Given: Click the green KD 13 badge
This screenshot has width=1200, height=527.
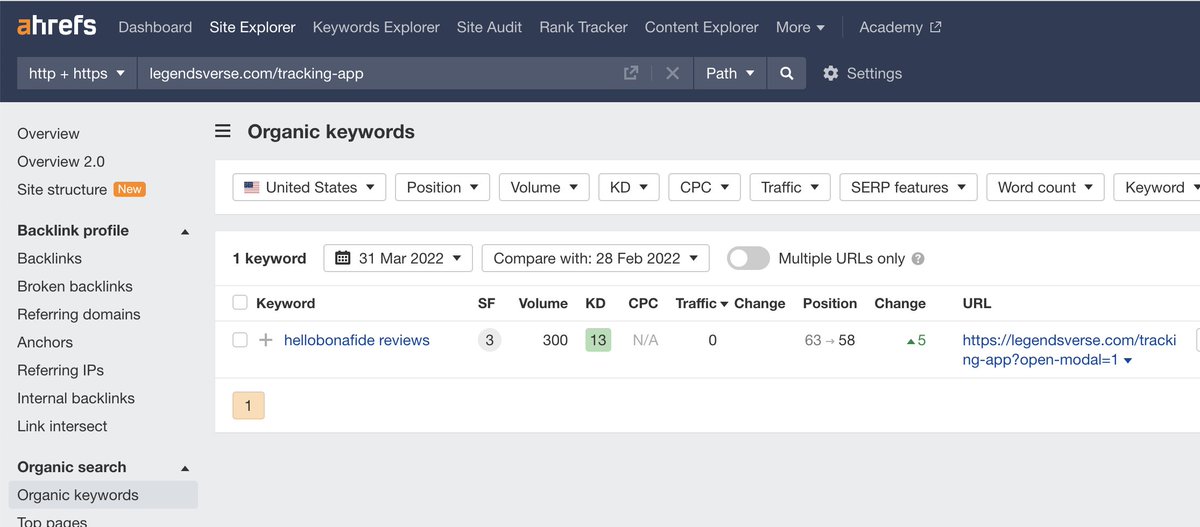Looking at the screenshot, I should pyautogui.click(x=598, y=340).
